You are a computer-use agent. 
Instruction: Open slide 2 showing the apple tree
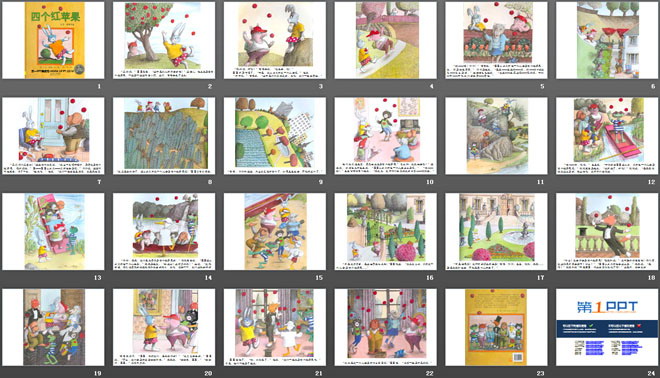(164, 40)
